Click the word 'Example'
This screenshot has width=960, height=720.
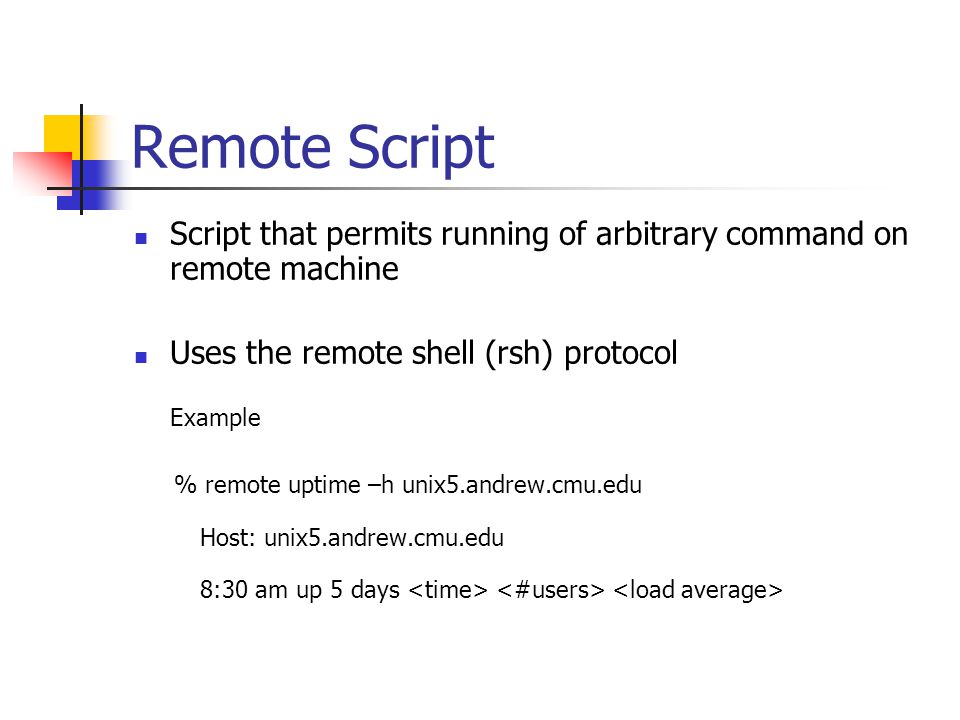point(215,418)
